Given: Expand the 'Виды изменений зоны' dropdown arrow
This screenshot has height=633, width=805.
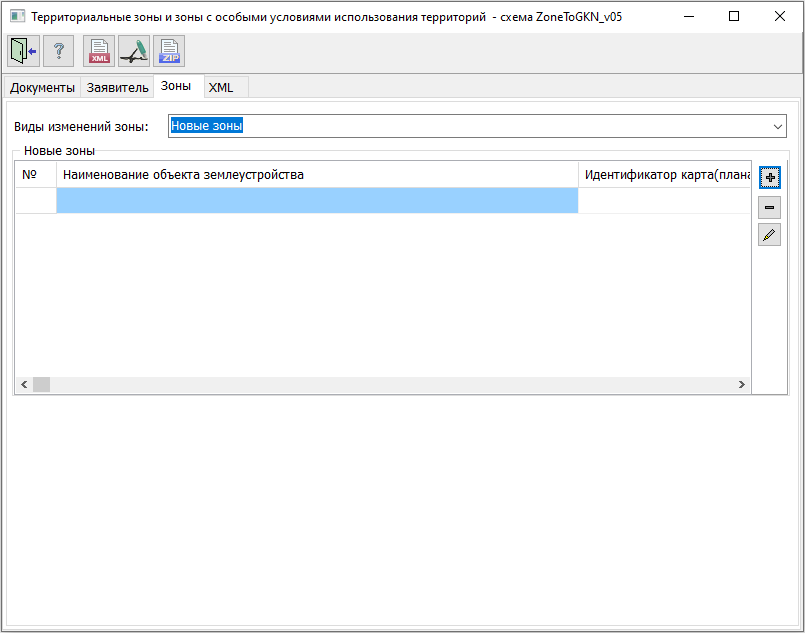Looking at the screenshot, I should click(x=778, y=127).
